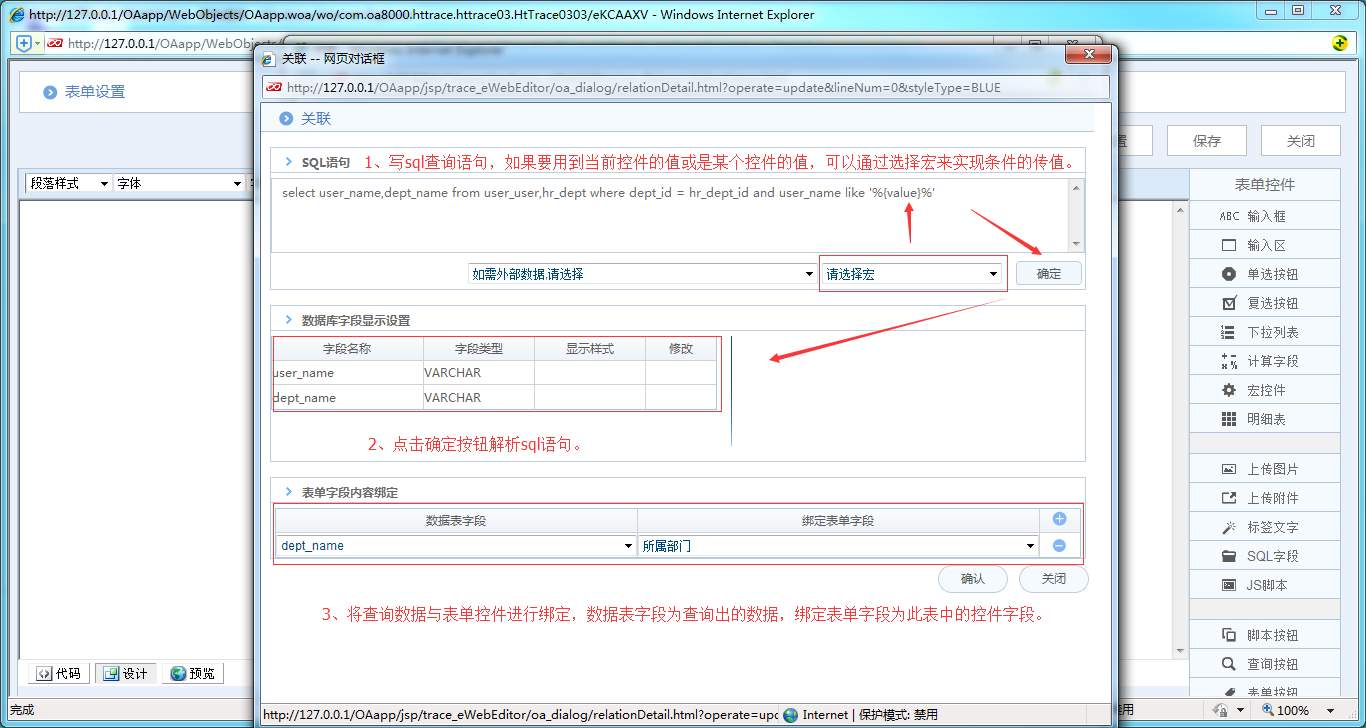The width and height of the screenshot is (1366, 728).
Task: Switch to the 设计 design view tab
Action: tap(126, 674)
